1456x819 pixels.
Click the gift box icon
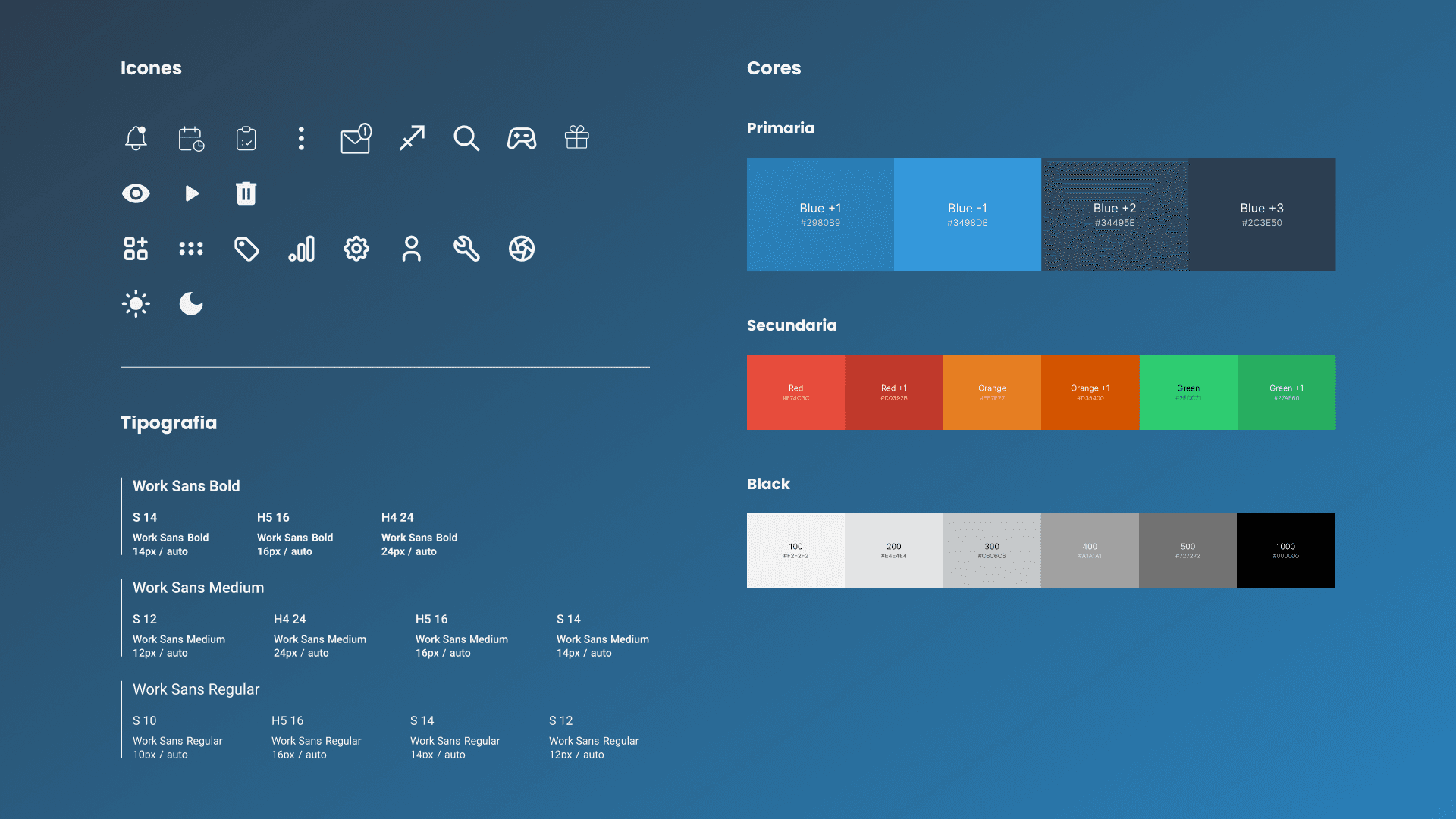click(576, 137)
